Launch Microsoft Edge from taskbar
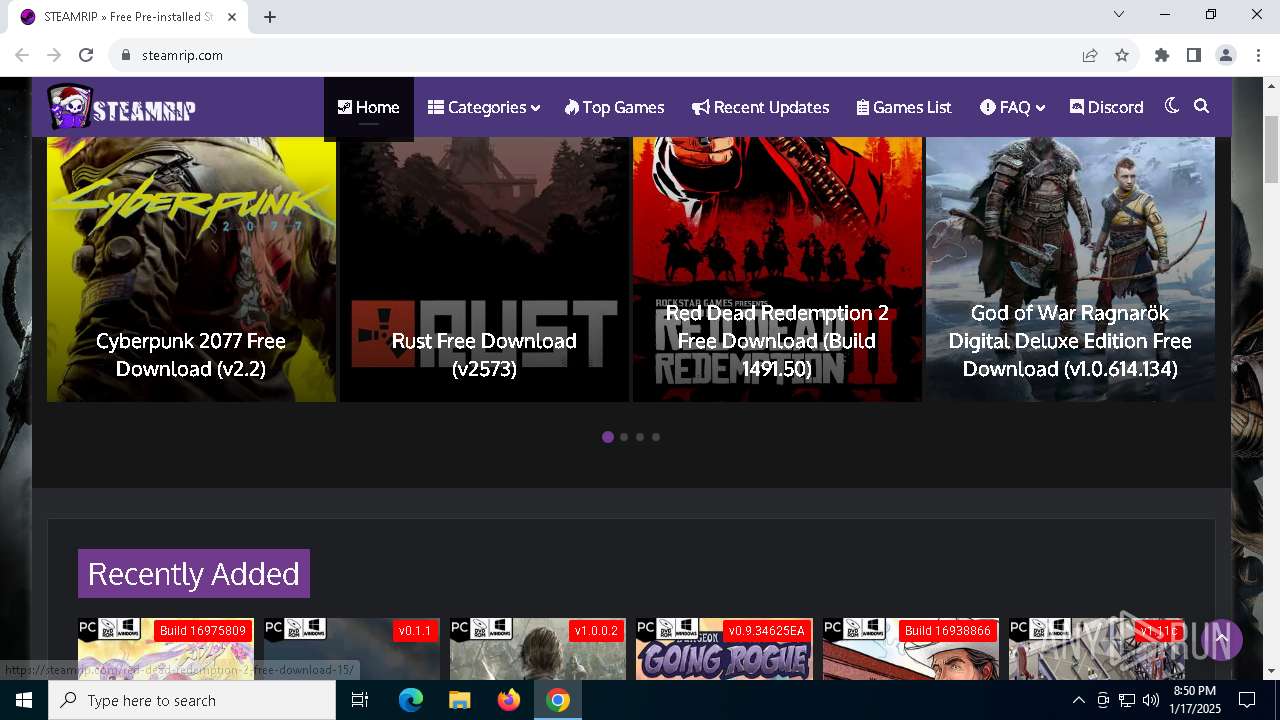Screen dimensions: 1280x720 tap(411, 700)
